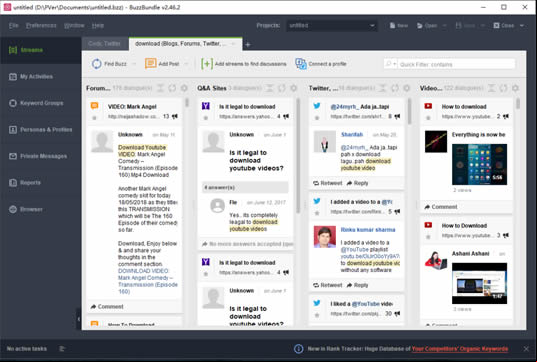Image resolution: width=537 pixels, height=362 pixels.
Task: Open Q&A Sites stream settings gear
Action: [x=294, y=88]
